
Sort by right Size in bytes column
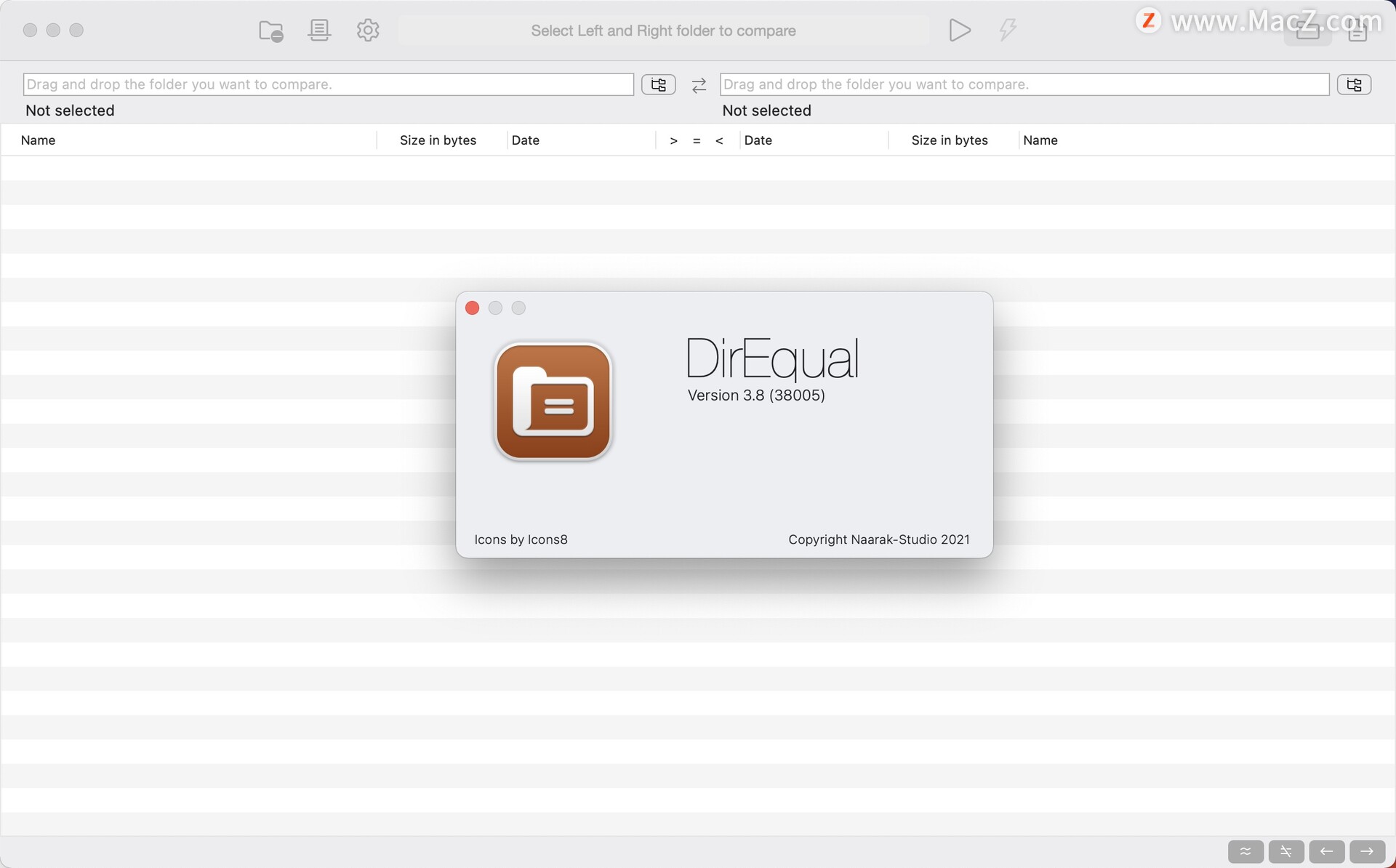950,140
